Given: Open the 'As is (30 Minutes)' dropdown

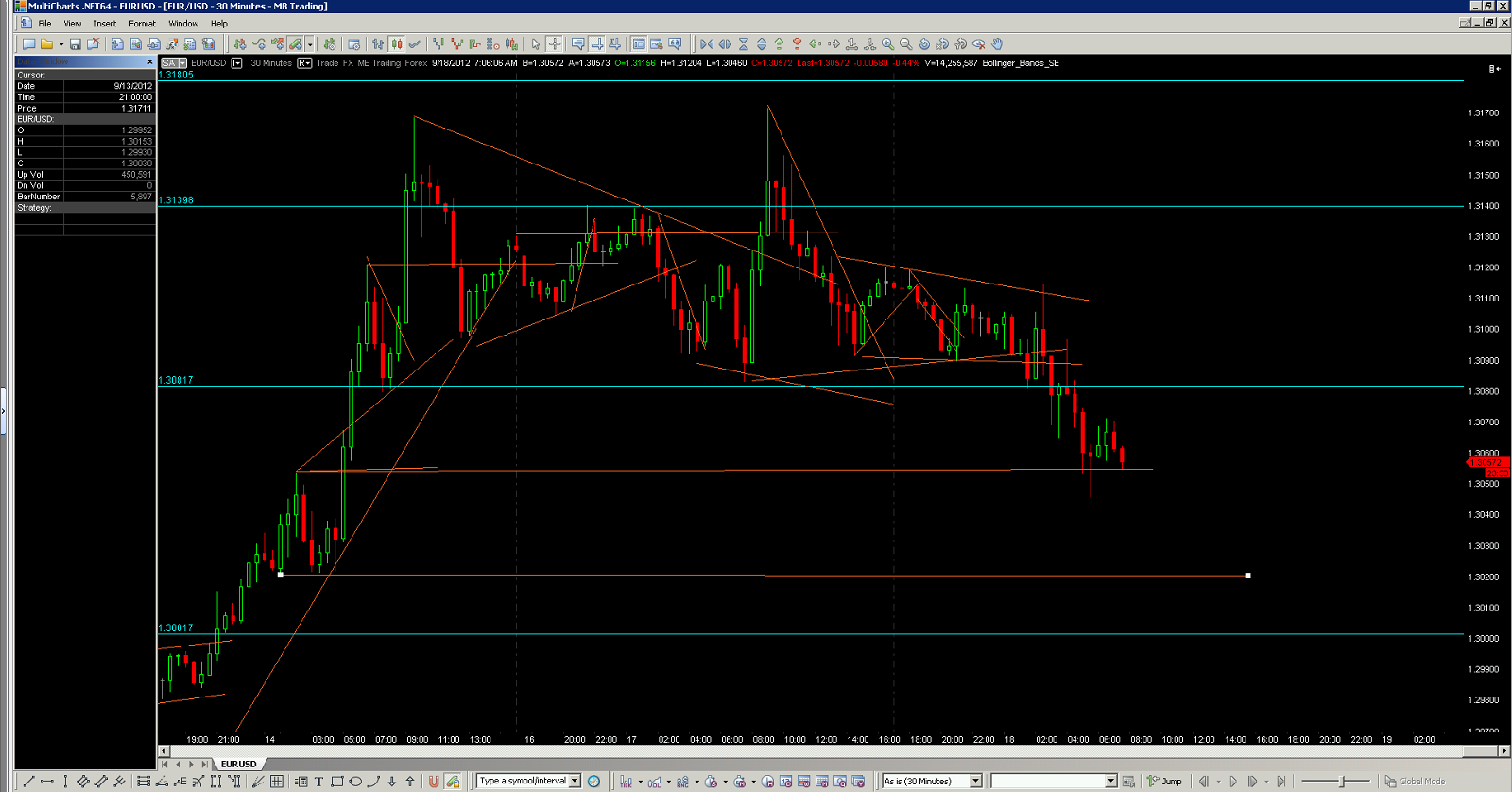Looking at the screenshot, I should (976, 781).
